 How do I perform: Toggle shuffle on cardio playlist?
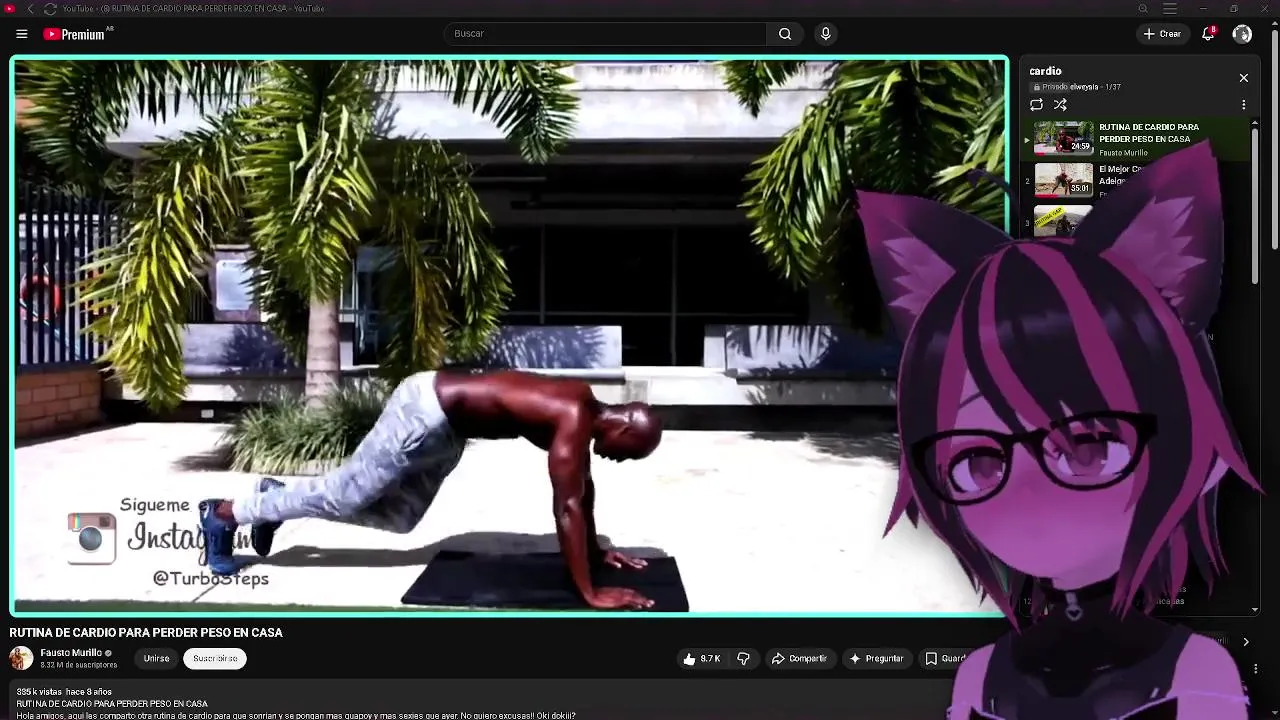[1060, 105]
